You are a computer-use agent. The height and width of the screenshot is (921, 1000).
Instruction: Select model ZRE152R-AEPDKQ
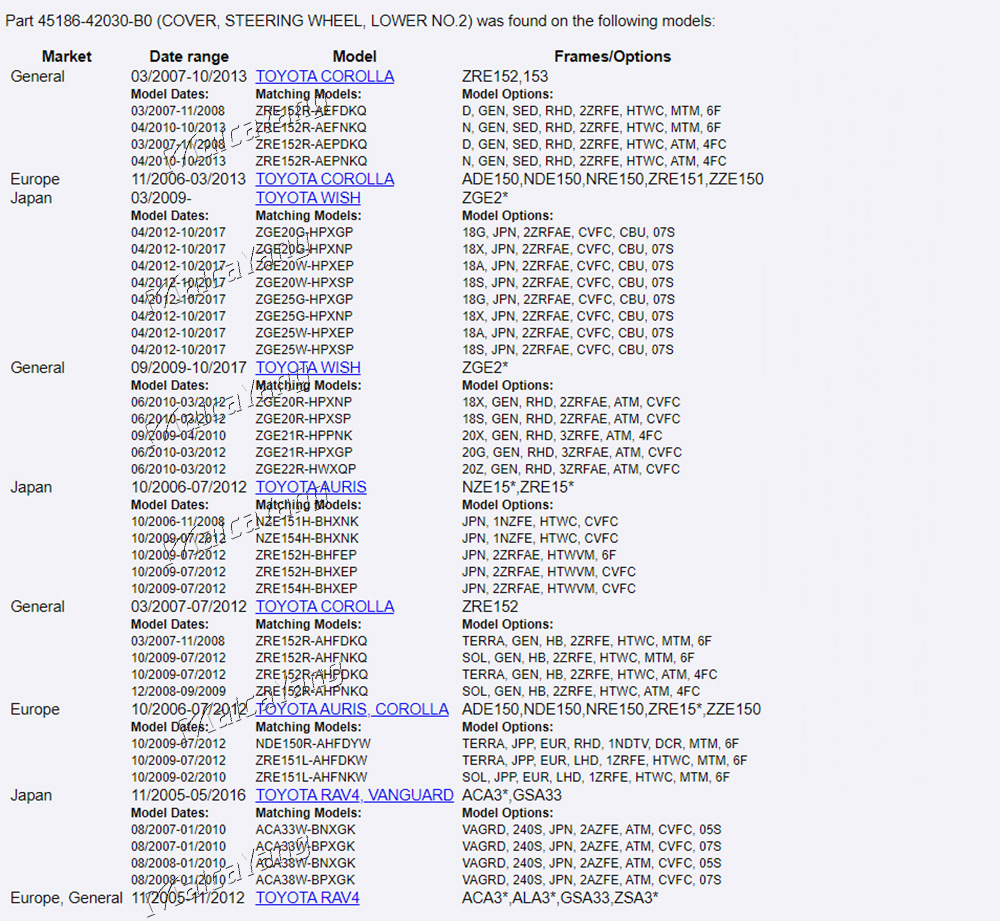coord(311,145)
